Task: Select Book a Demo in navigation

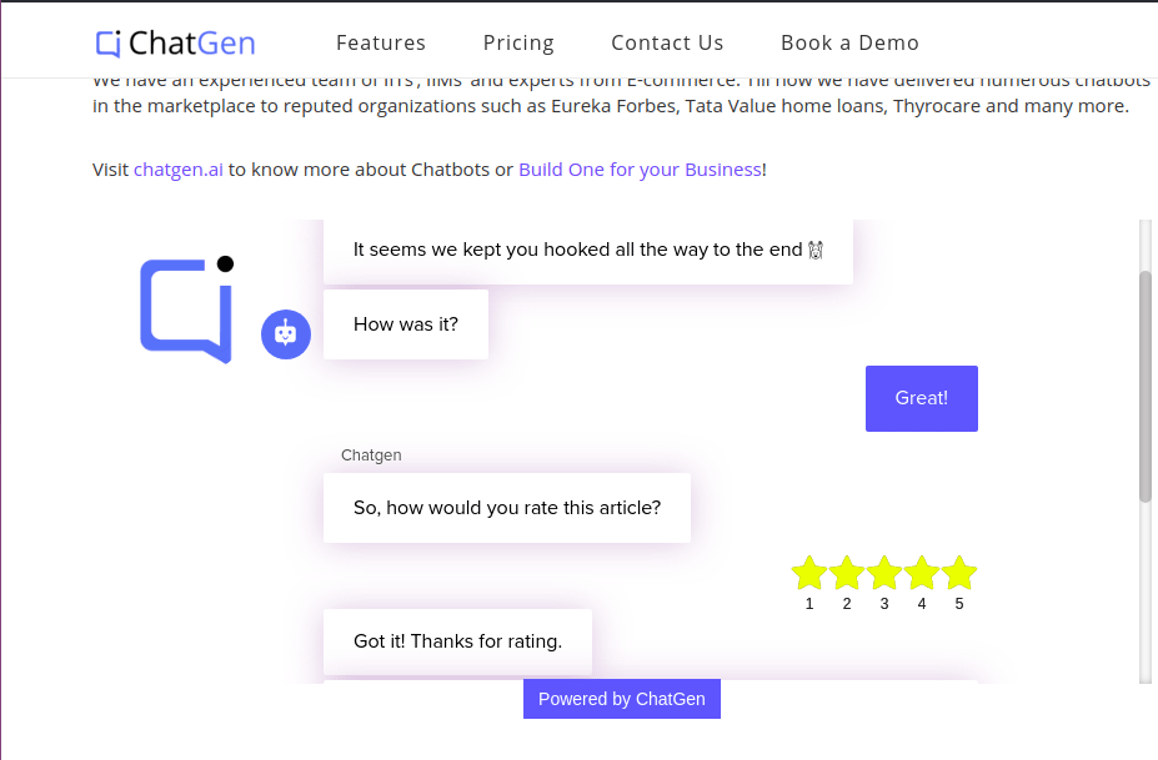Action: pyautogui.click(x=850, y=43)
